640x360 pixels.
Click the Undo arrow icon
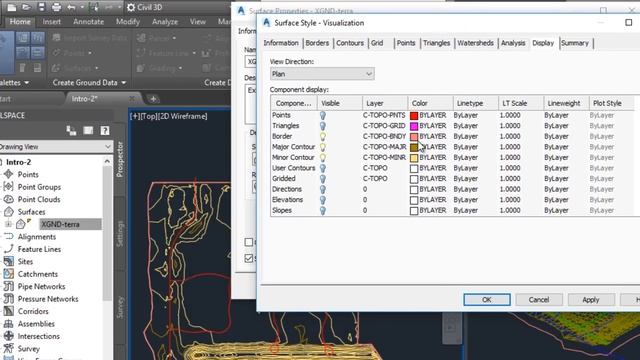tap(71, 7)
